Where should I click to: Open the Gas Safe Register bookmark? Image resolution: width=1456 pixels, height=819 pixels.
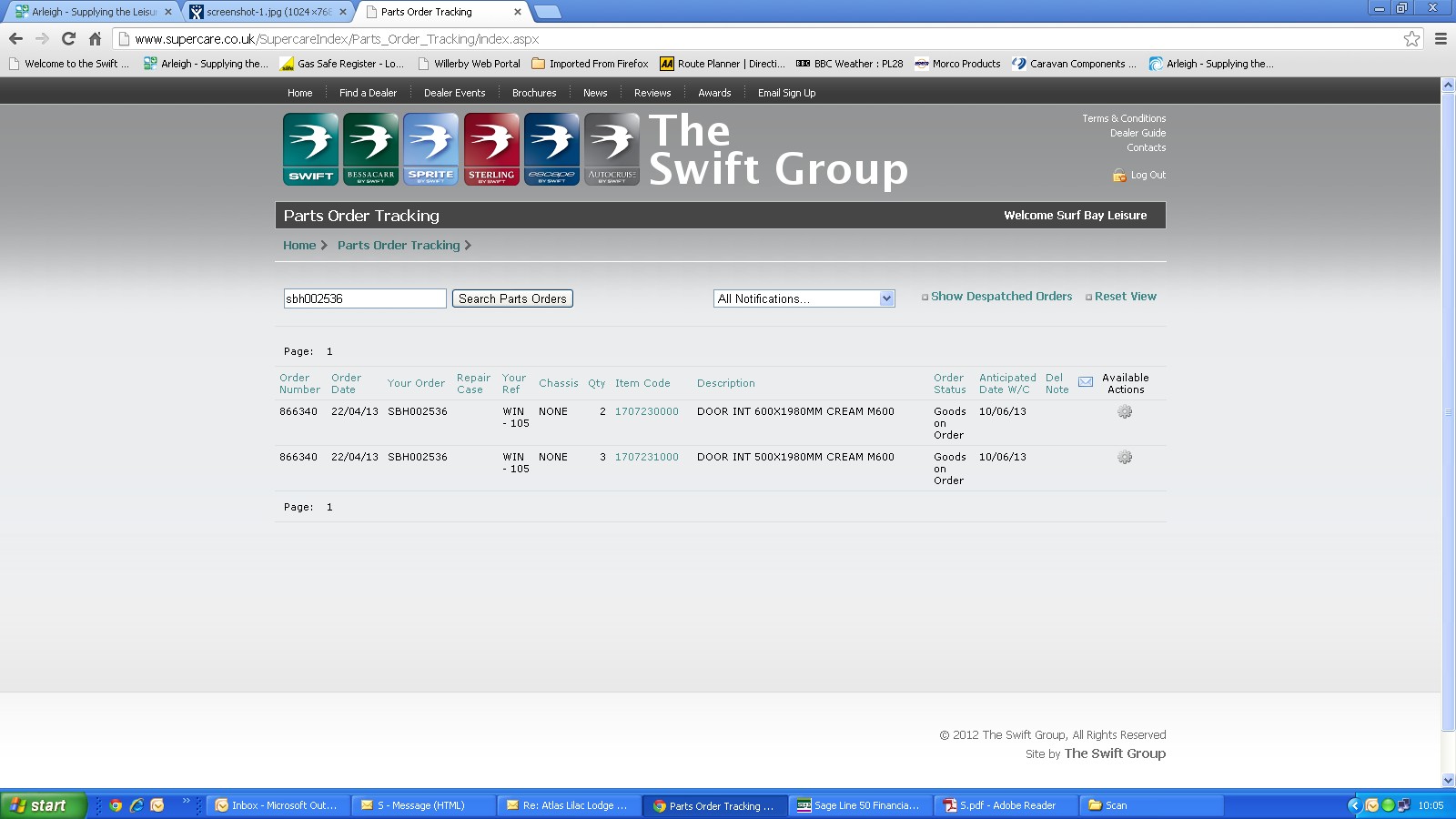[341, 64]
